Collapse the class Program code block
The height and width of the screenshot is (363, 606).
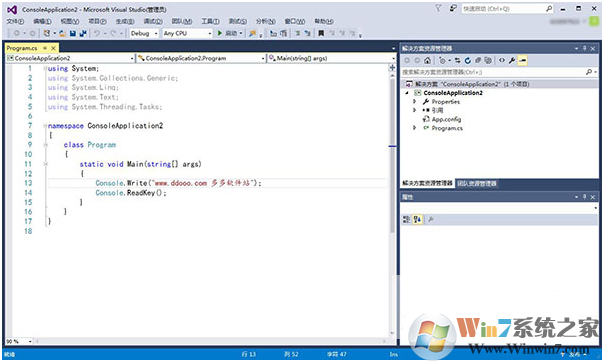(45, 145)
